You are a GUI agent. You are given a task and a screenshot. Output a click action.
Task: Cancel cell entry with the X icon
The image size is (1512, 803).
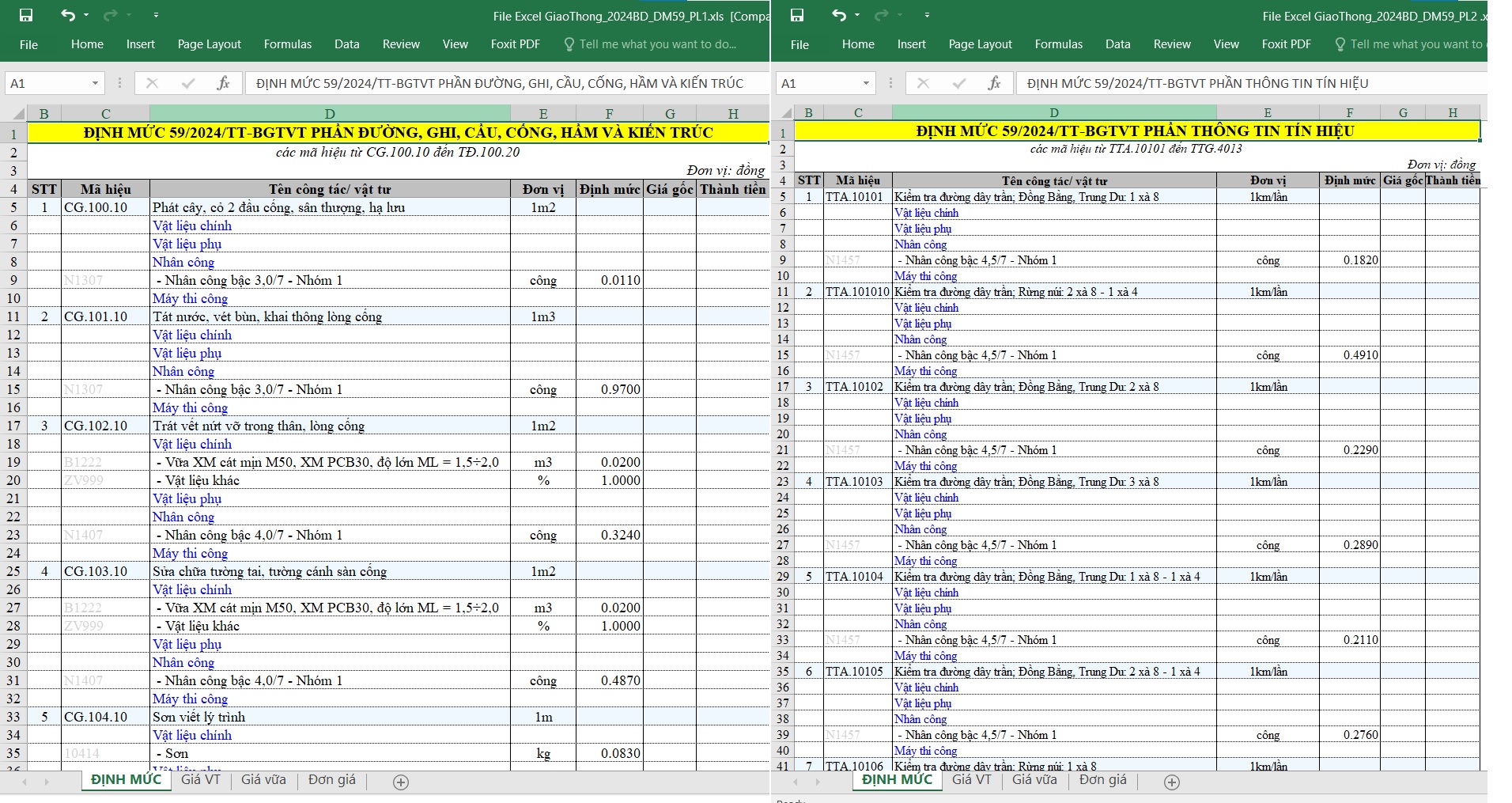(150, 82)
